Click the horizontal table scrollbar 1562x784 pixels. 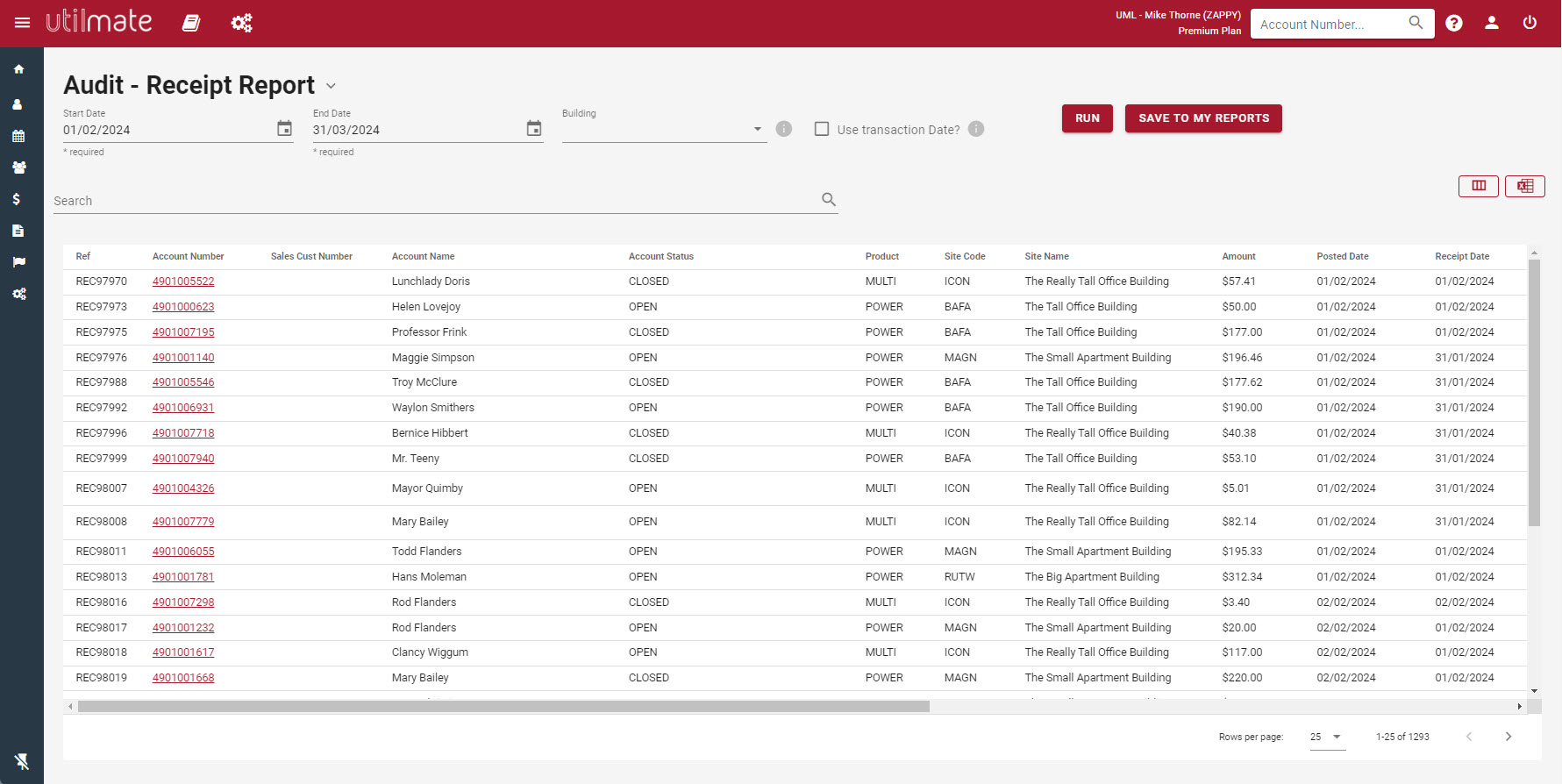[x=503, y=706]
